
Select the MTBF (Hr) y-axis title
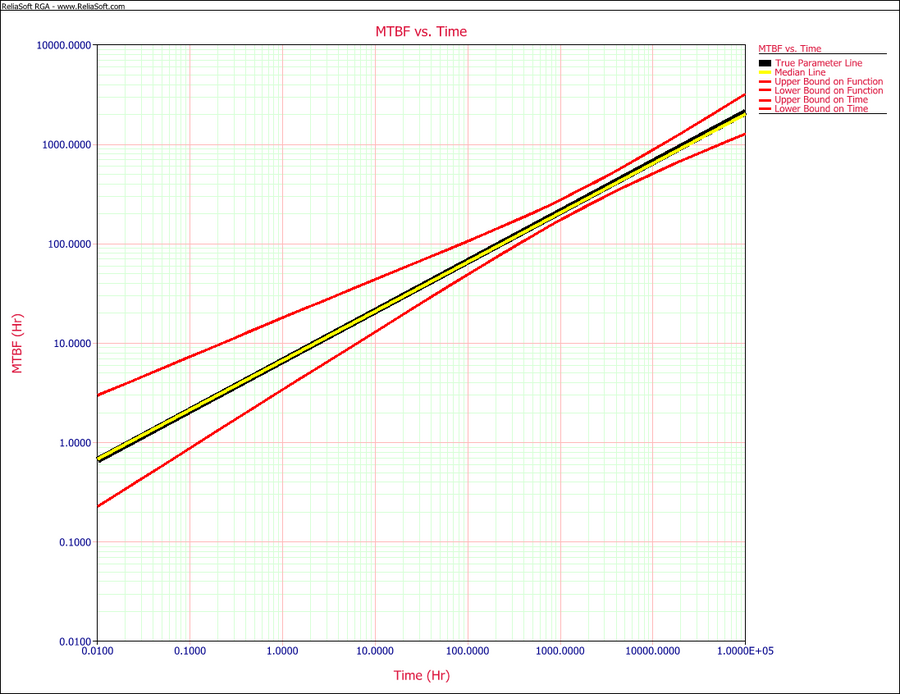(x=16, y=343)
